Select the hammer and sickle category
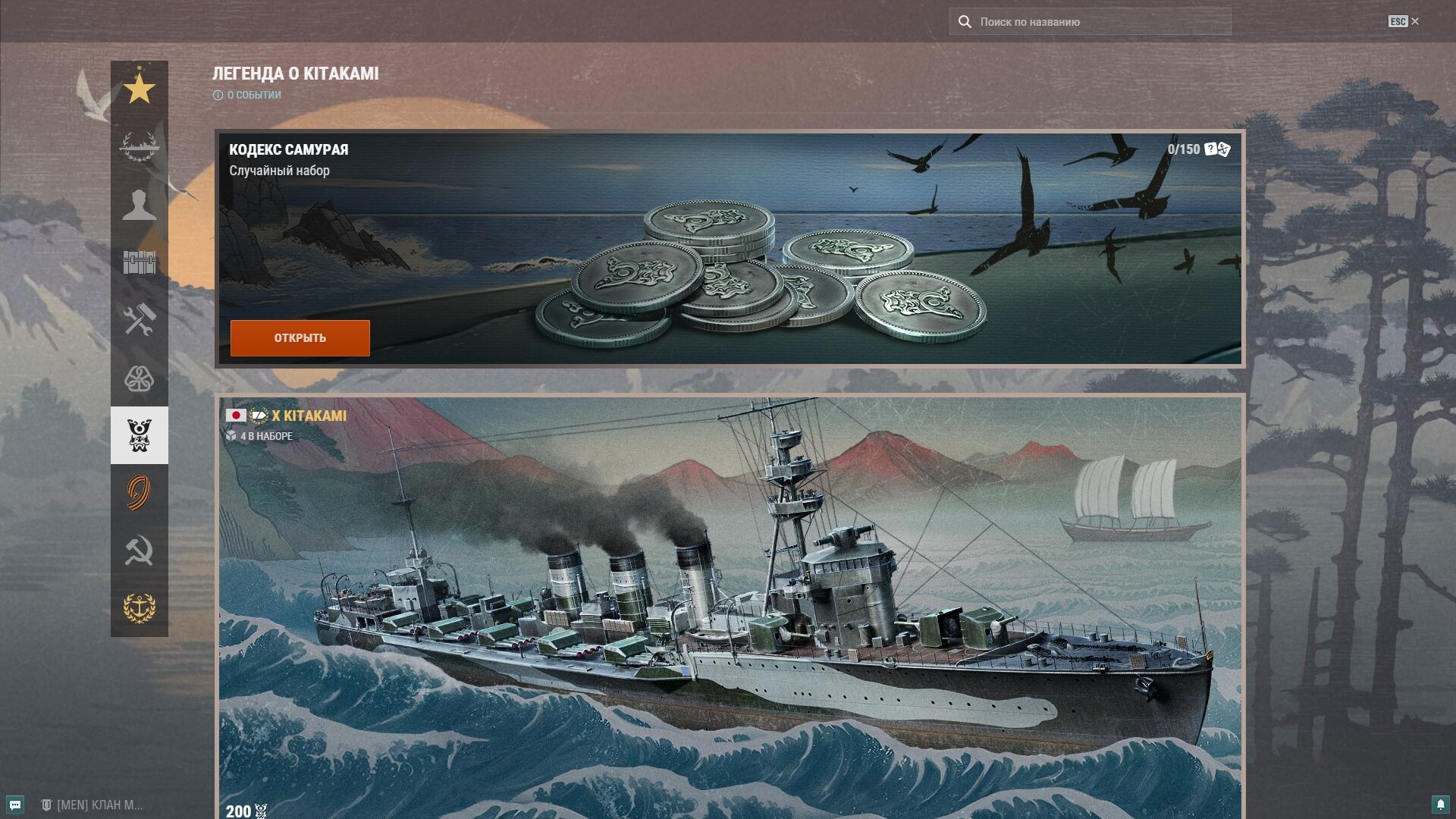1456x819 pixels. (140, 551)
